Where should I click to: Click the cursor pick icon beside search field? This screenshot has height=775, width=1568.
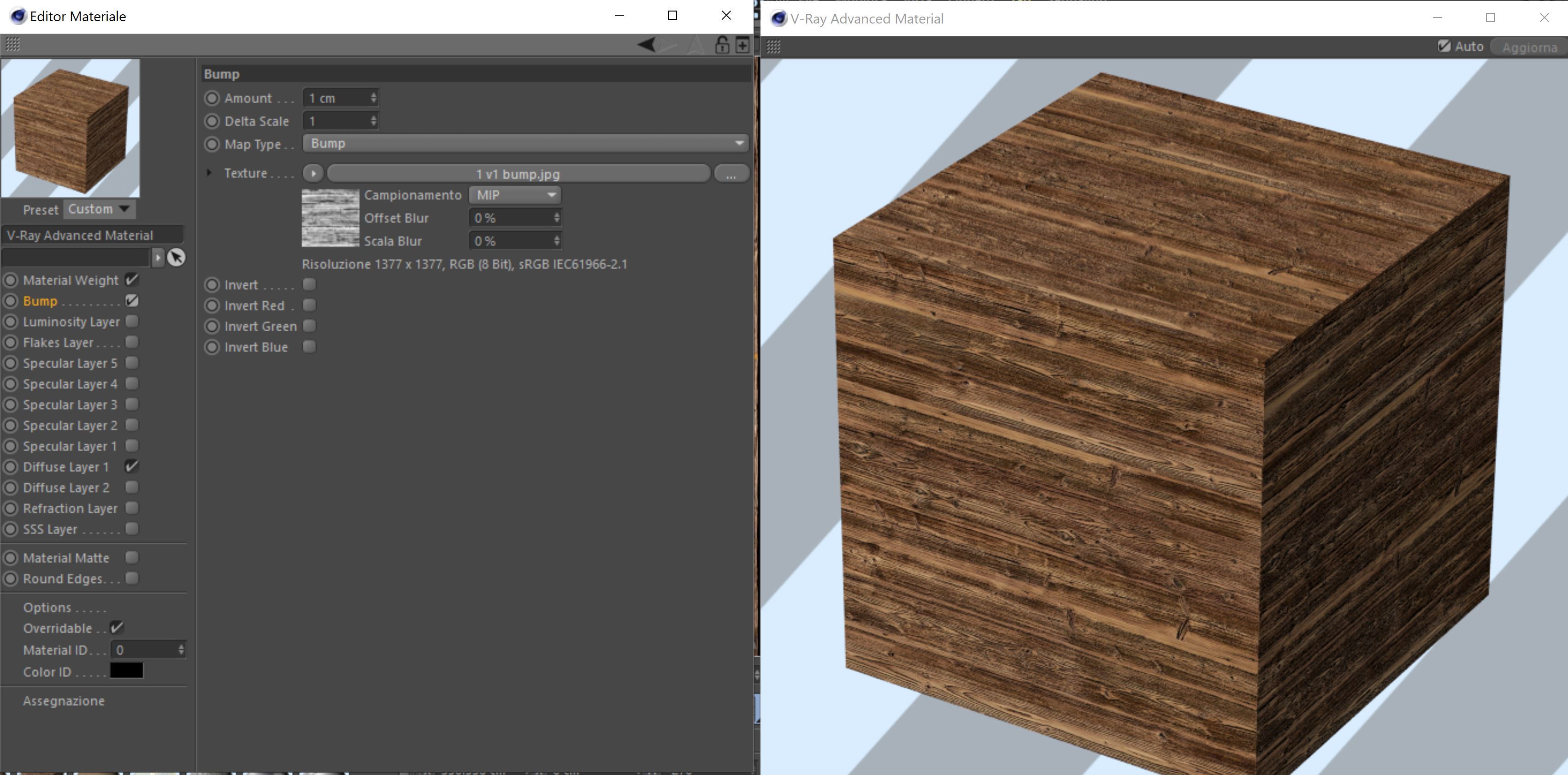point(176,257)
